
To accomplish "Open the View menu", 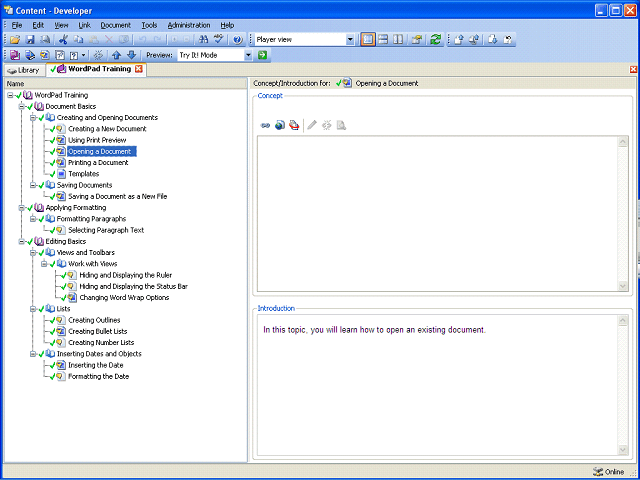I will 61,25.
